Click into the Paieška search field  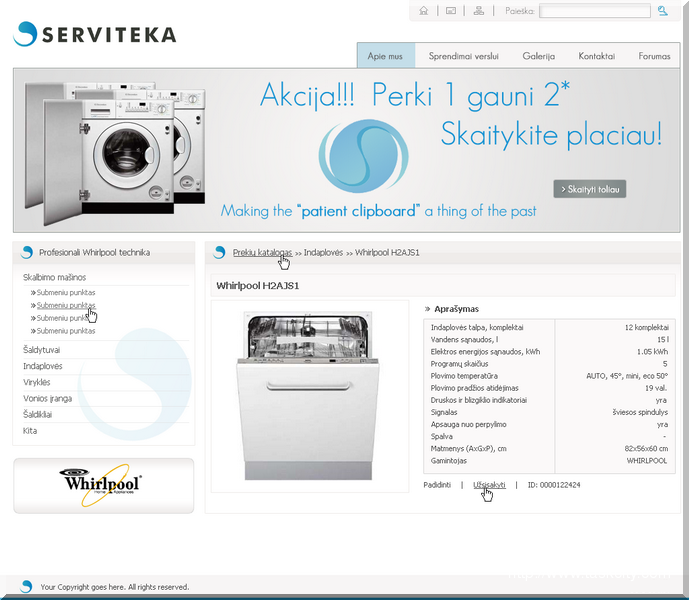(x=594, y=11)
